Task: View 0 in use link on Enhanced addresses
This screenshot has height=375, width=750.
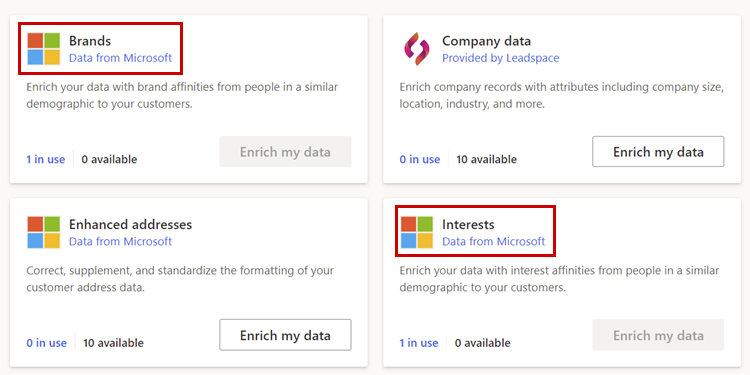Action: pyautogui.click(x=46, y=343)
